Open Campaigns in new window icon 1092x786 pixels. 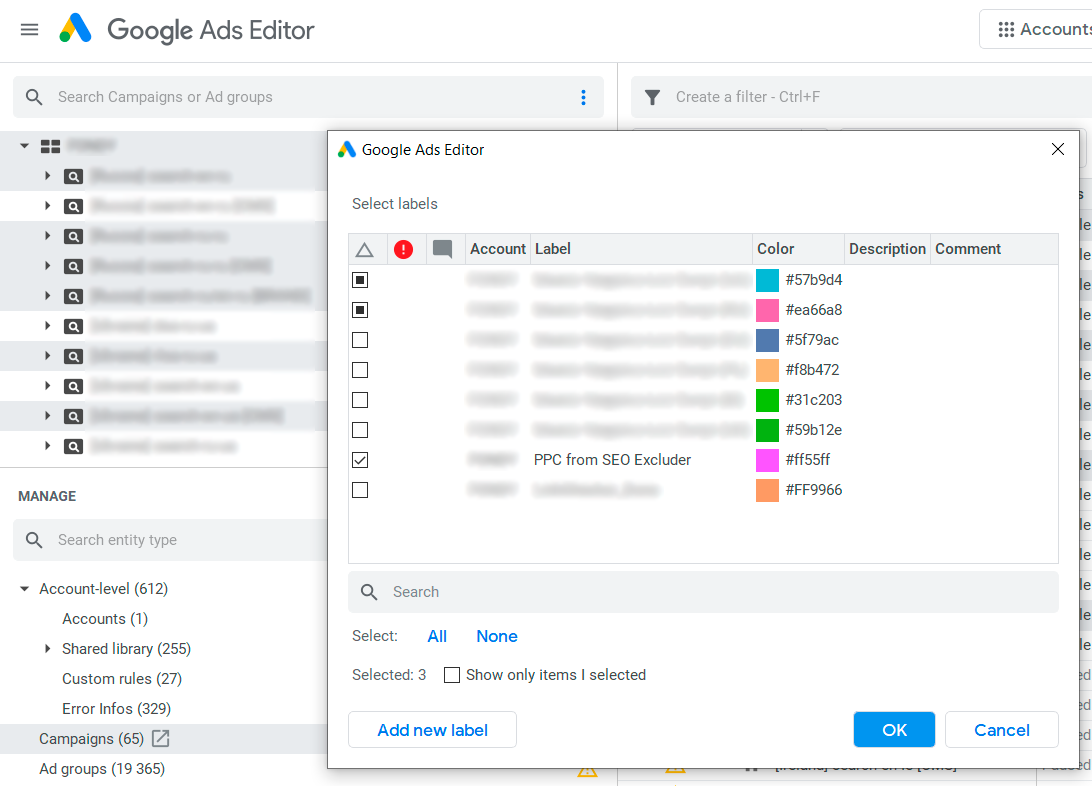point(161,738)
